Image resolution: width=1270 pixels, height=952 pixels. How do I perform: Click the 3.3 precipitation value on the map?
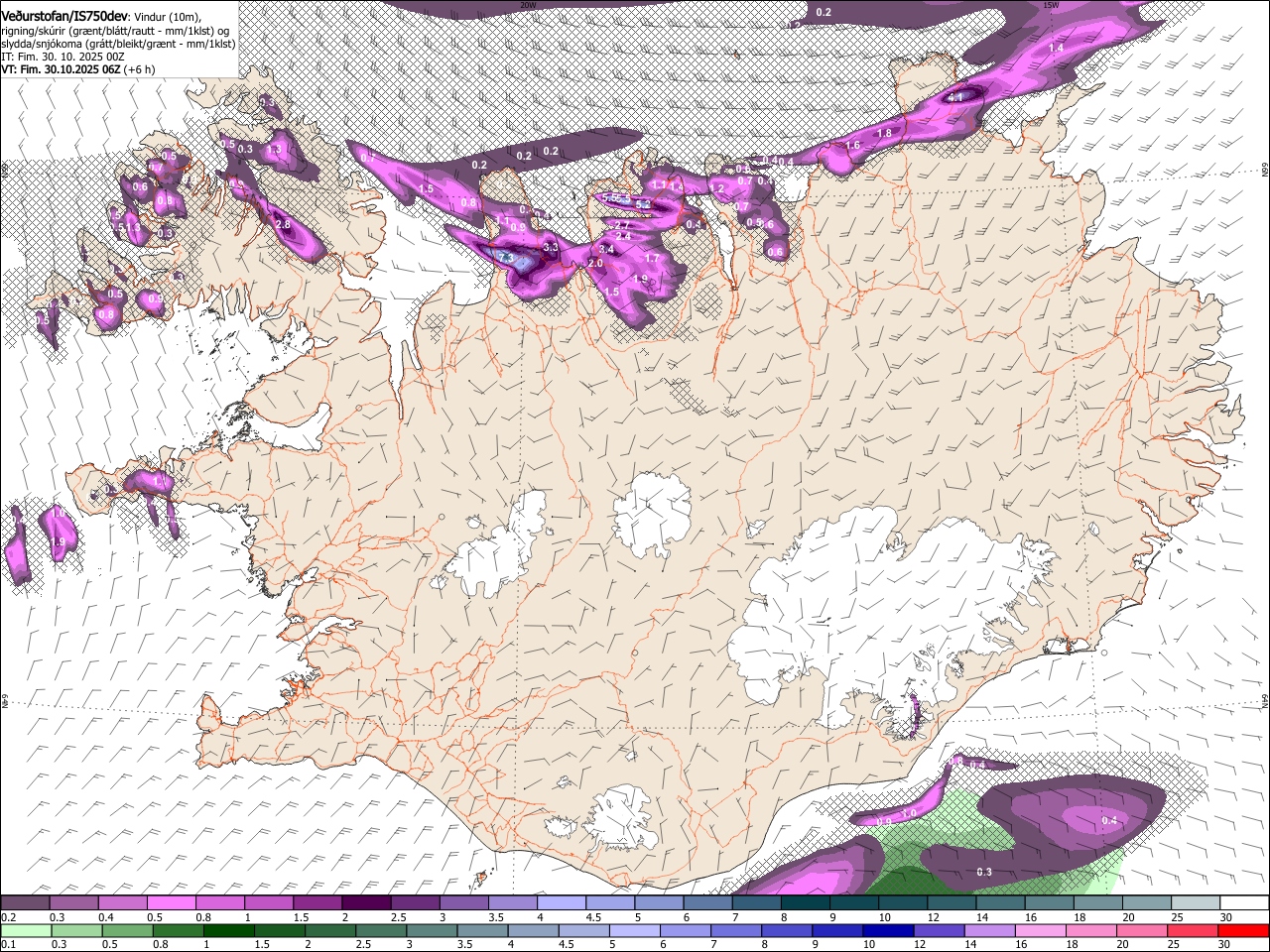point(552,246)
